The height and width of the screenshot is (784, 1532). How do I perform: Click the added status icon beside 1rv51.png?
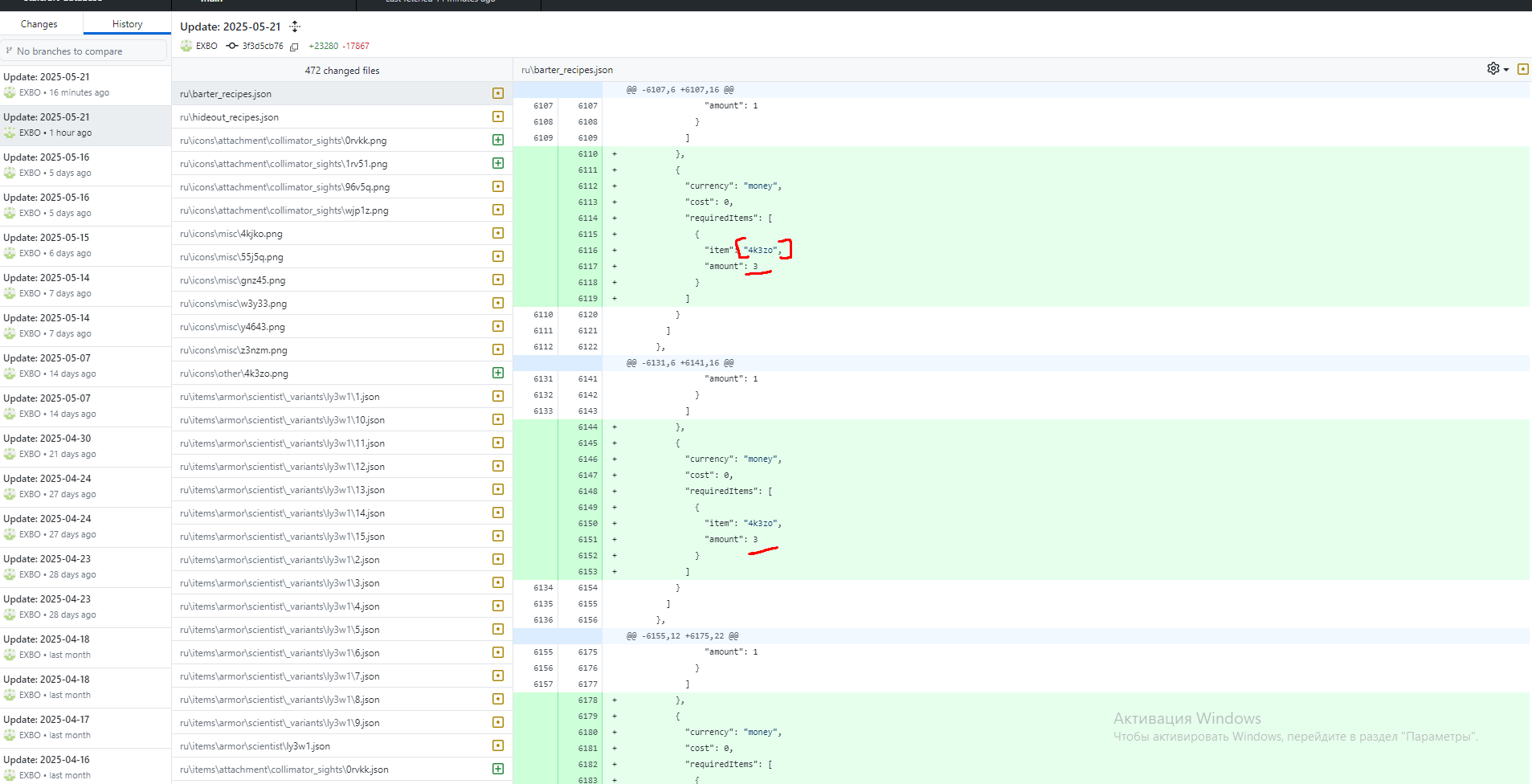click(x=498, y=164)
